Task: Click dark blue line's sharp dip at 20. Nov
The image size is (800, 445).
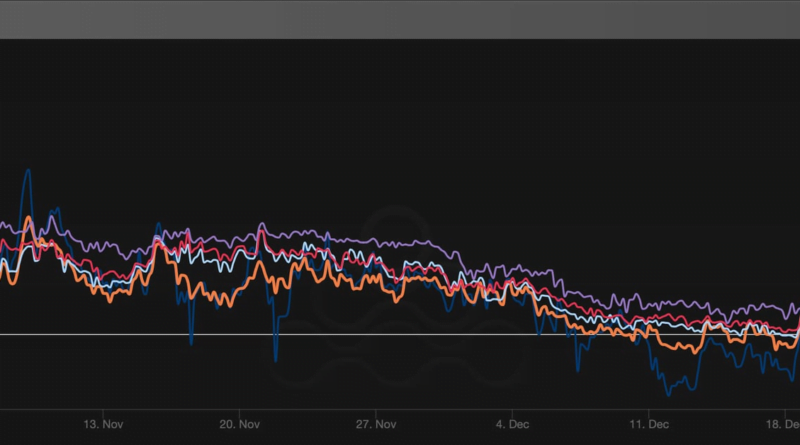Action: click(275, 358)
